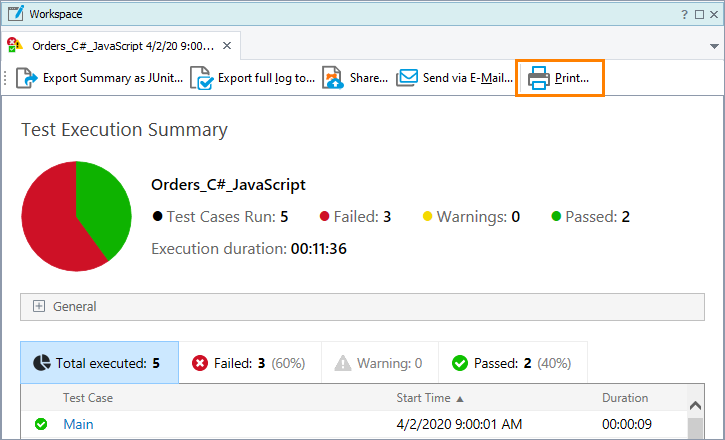Switch to the Passed filter tab
This screenshot has width=725, height=440.
[x=513, y=363]
